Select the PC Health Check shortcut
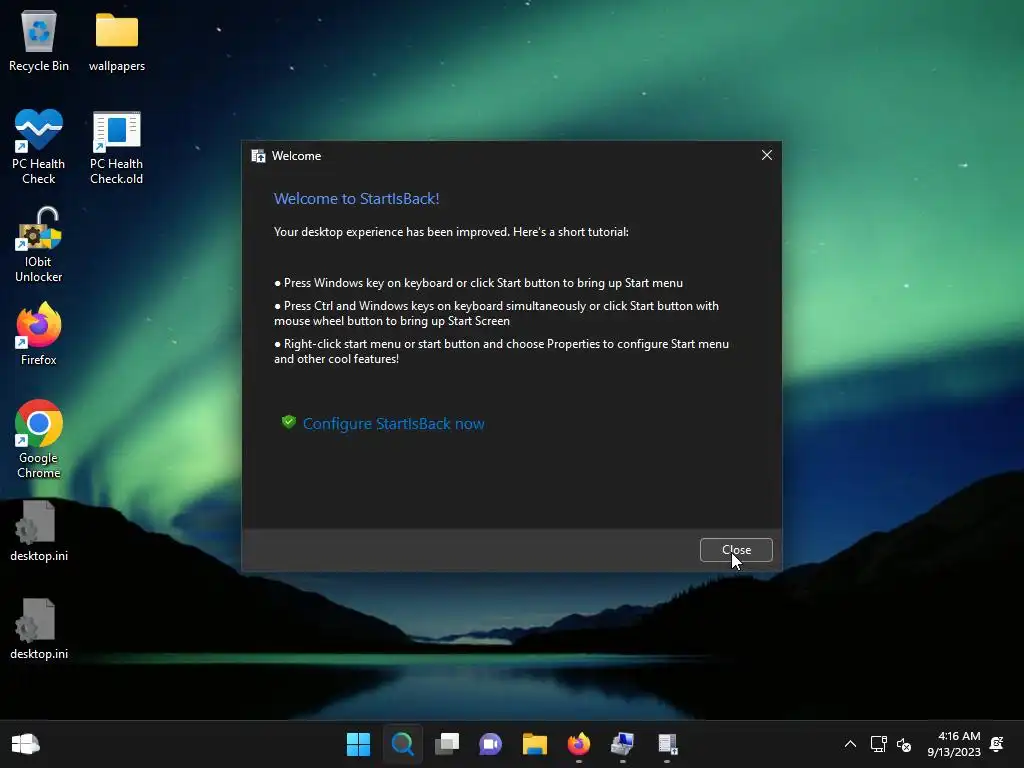 39,147
